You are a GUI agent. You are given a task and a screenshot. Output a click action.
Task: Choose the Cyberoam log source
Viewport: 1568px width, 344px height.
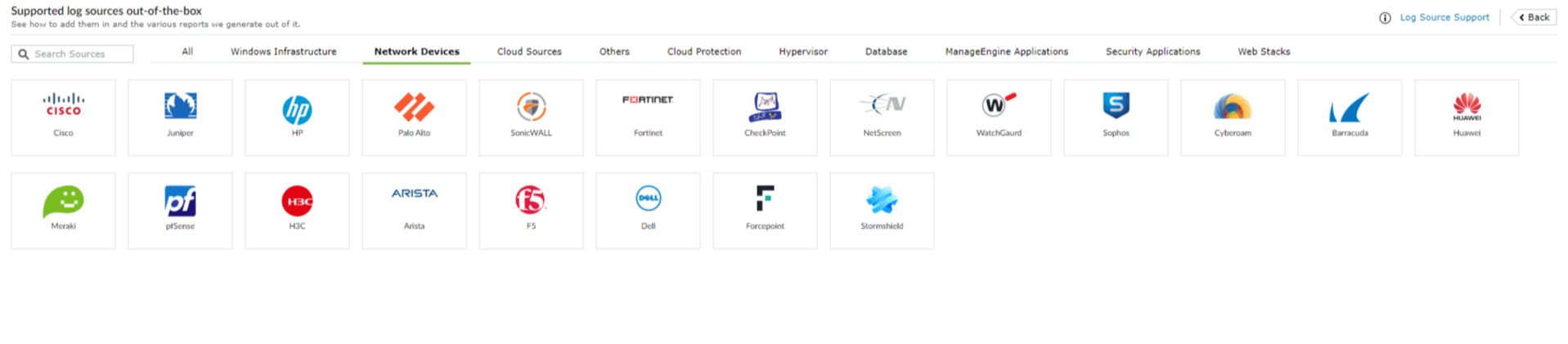[x=1233, y=118]
